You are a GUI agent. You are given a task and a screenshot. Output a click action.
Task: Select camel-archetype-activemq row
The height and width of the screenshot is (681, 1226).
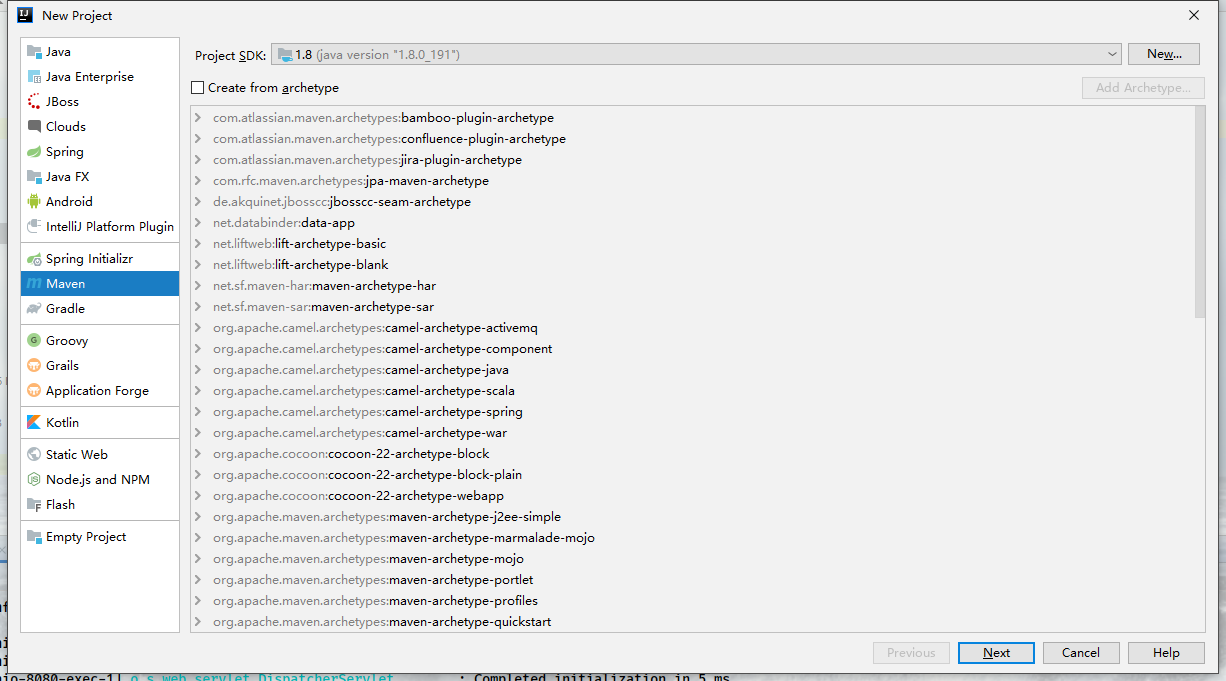pos(692,328)
